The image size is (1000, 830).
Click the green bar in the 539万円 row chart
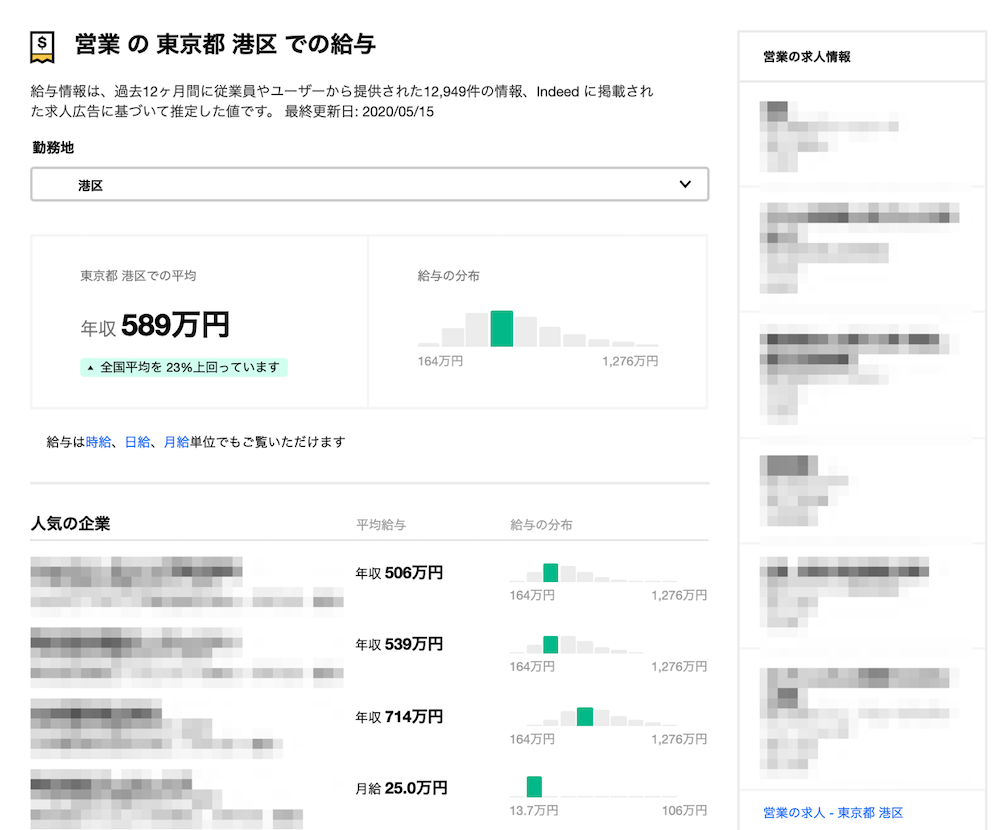tap(550, 644)
